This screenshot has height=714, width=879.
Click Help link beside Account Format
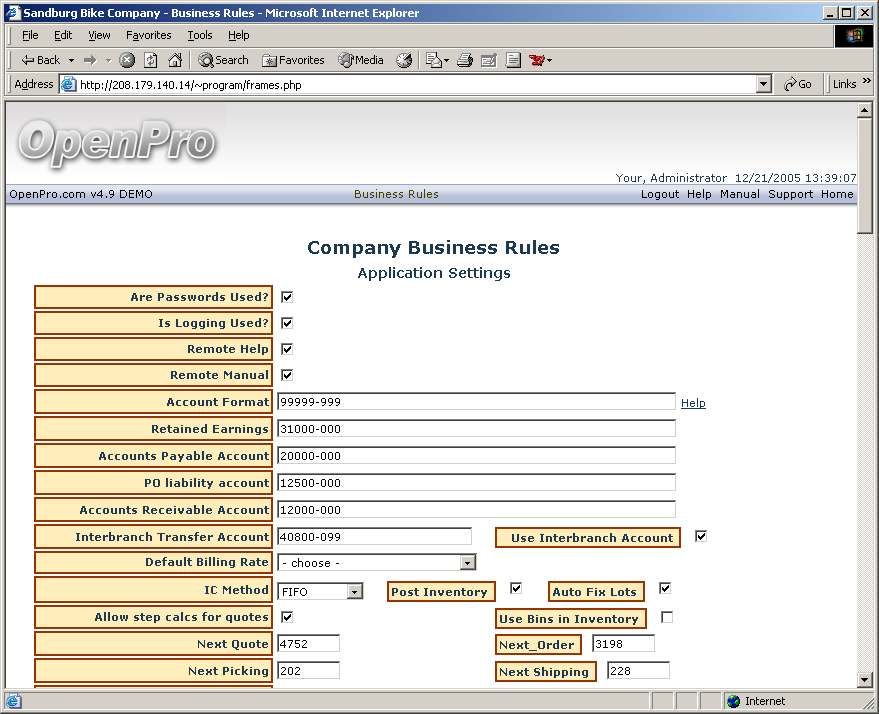click(693, 403)
